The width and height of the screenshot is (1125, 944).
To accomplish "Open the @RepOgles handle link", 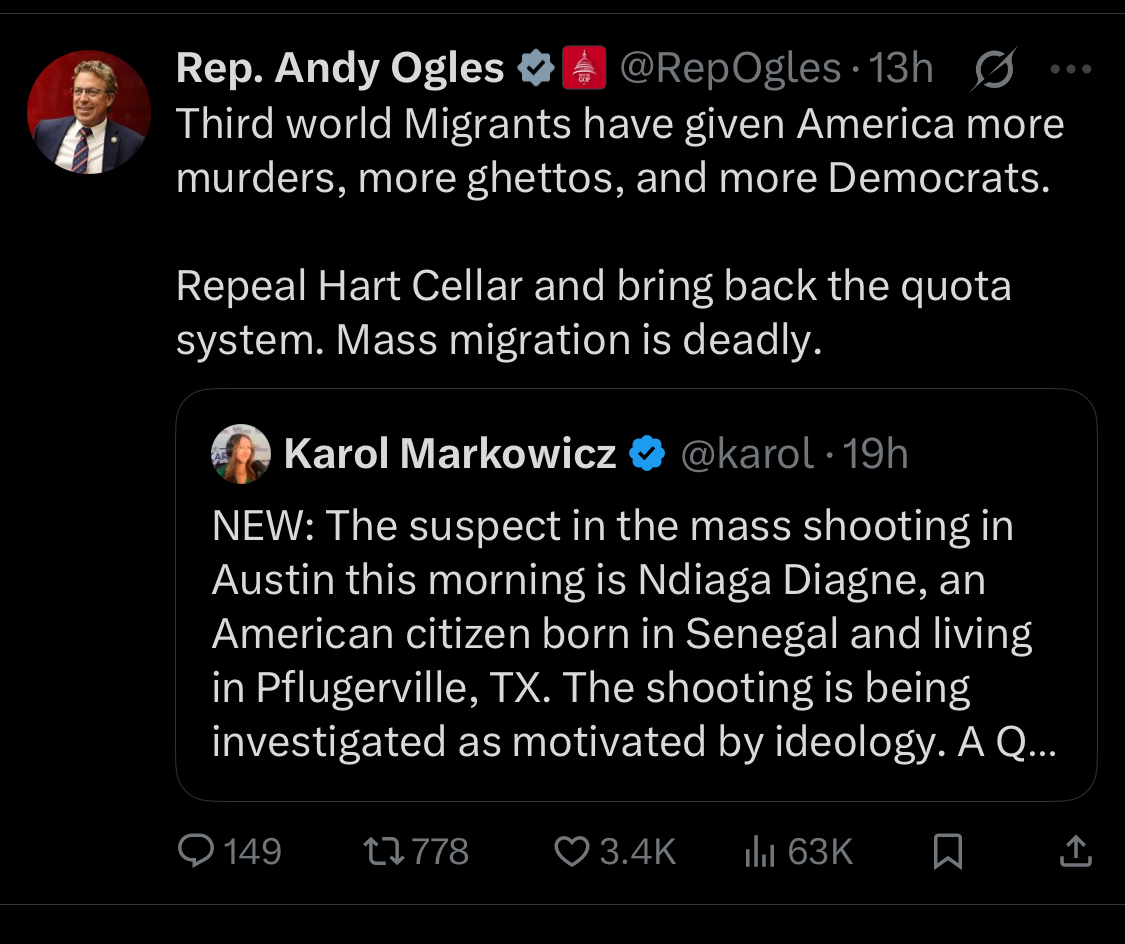I will 730,69.
